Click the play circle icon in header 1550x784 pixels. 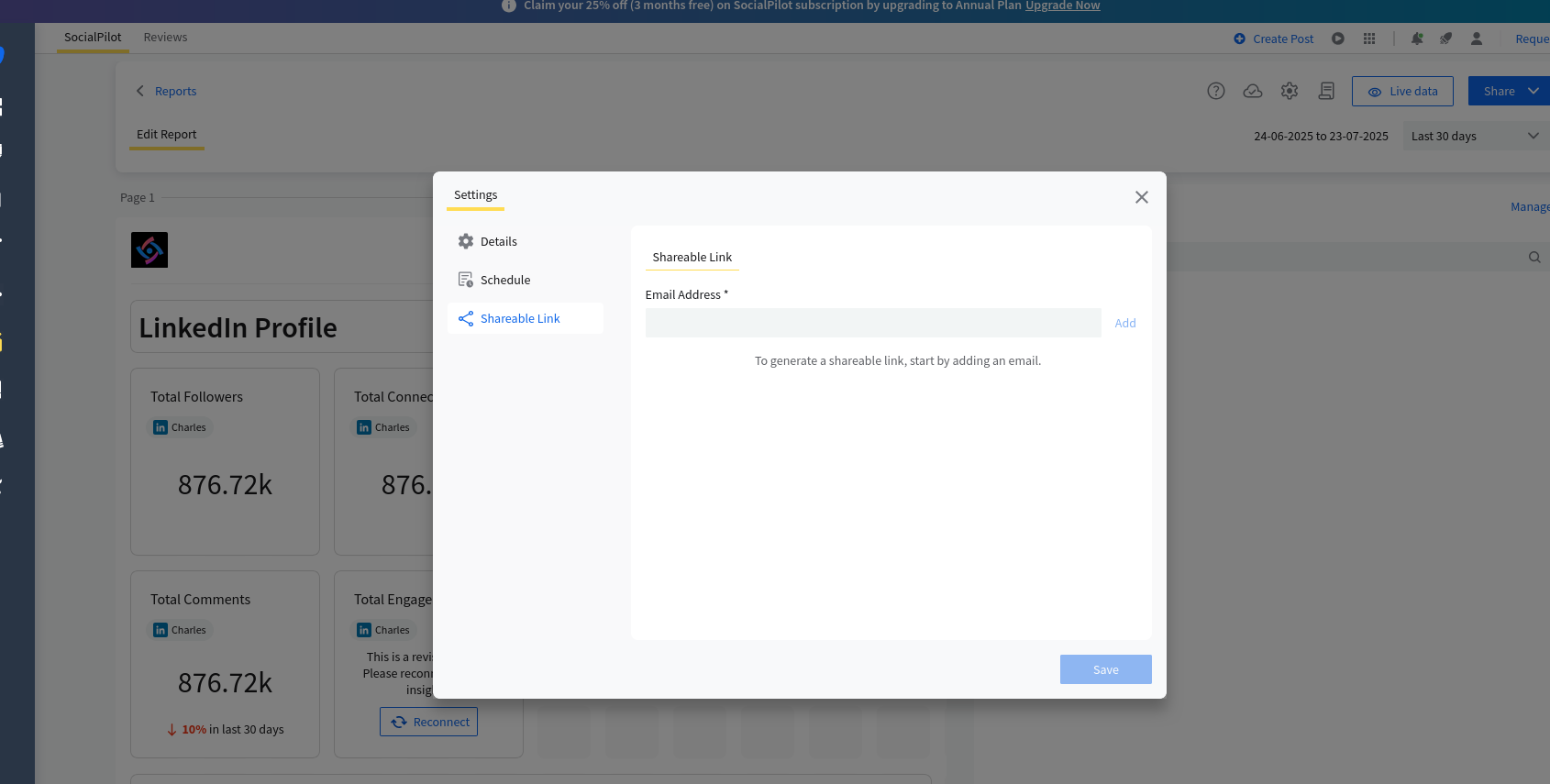pos(1338,39)
